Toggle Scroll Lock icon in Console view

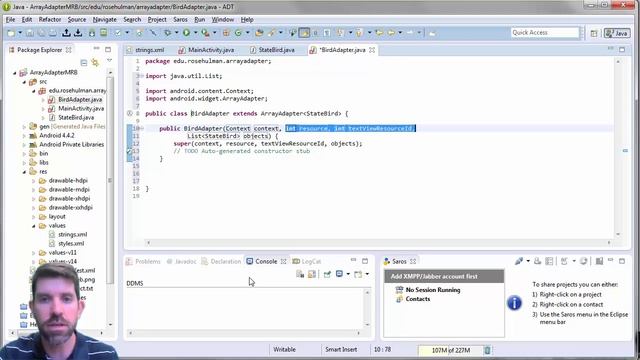312,274
